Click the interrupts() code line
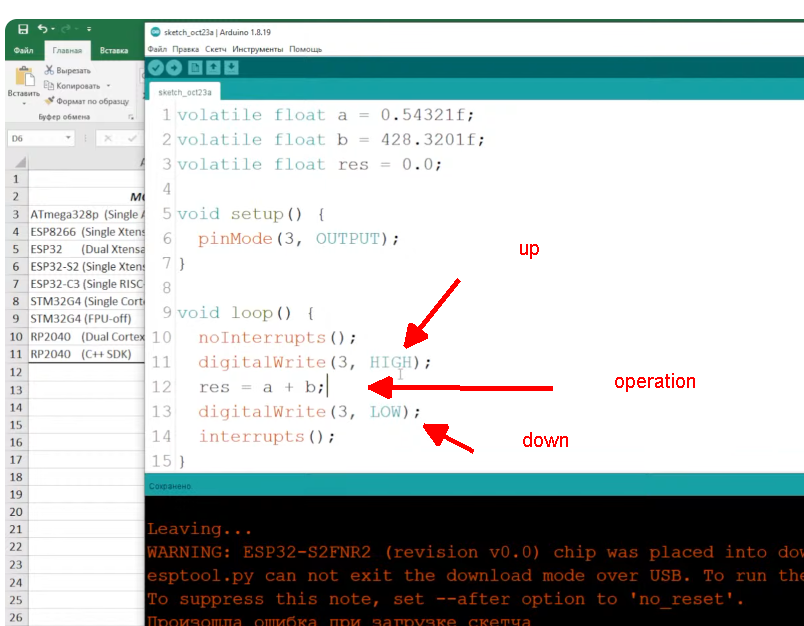The image size is (804, 626). pos(267,437)
